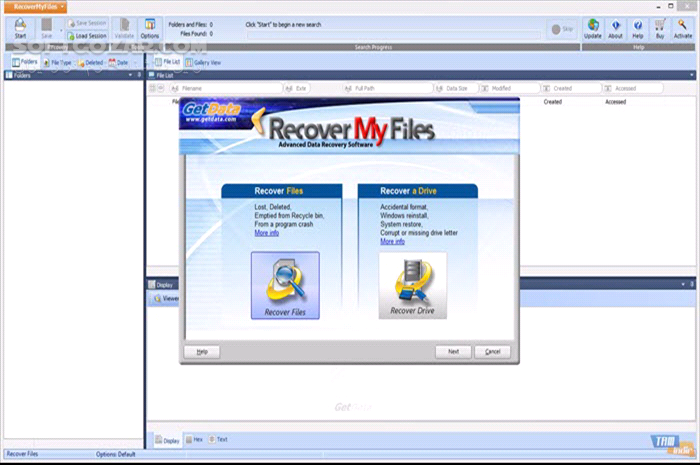Image resolution: width=700 pixels, height=465 pixels.
Task: Click the Skip button
Action: (x=562, y=29)
